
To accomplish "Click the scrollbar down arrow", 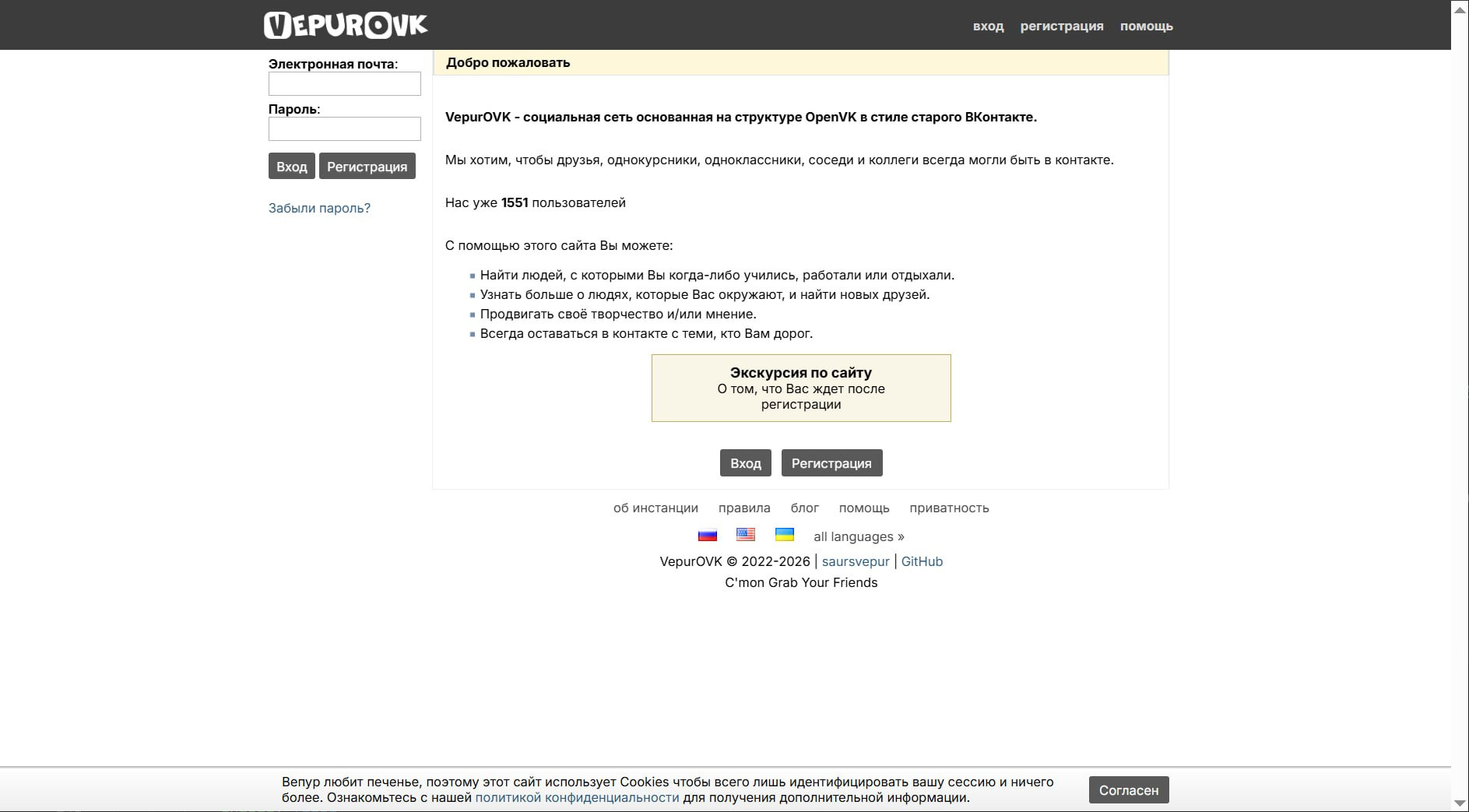I will (x=1460, y=803).
